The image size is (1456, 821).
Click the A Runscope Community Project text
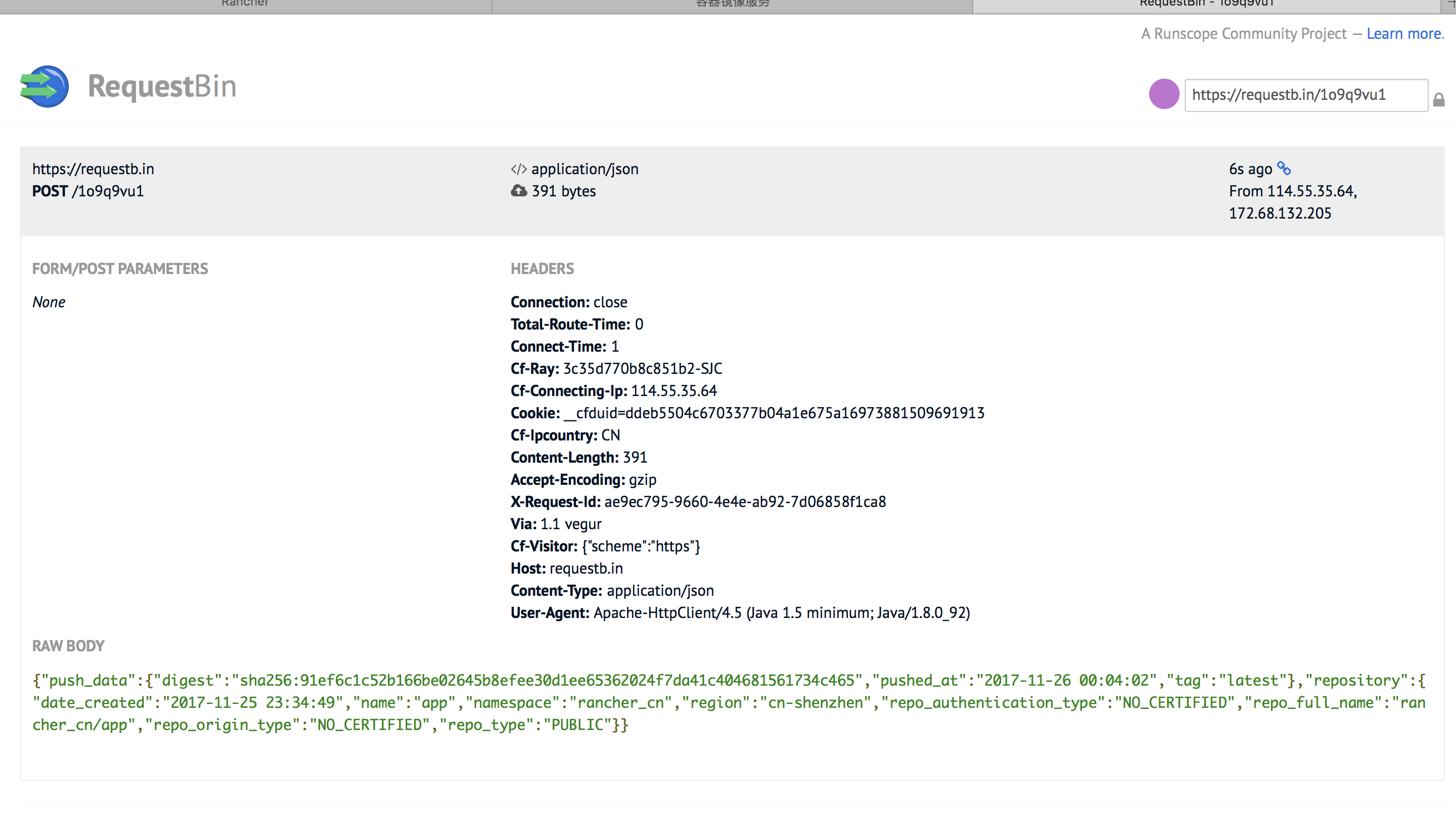1243,34
